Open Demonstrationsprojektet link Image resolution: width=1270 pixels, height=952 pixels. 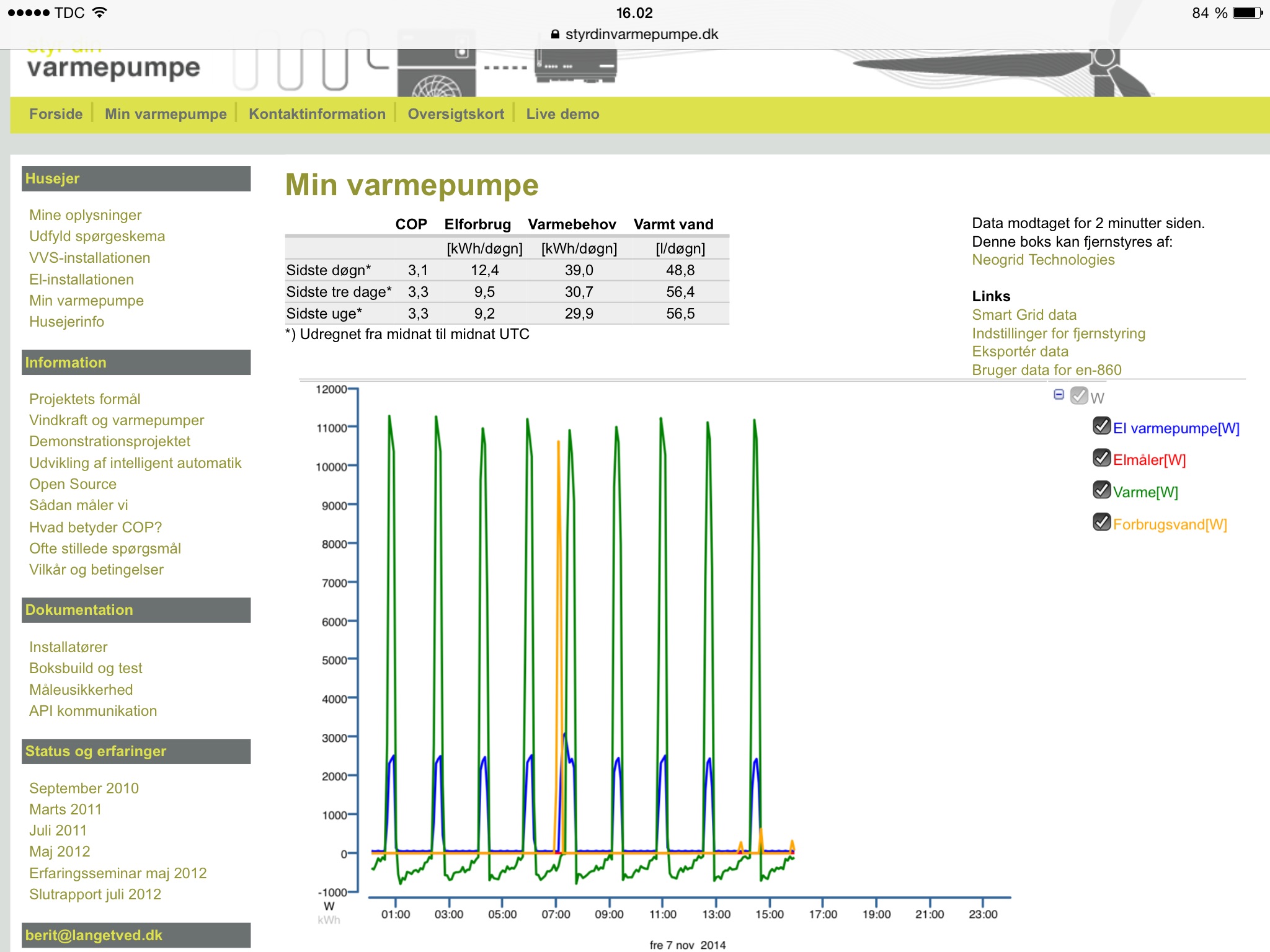coord(110,441)
